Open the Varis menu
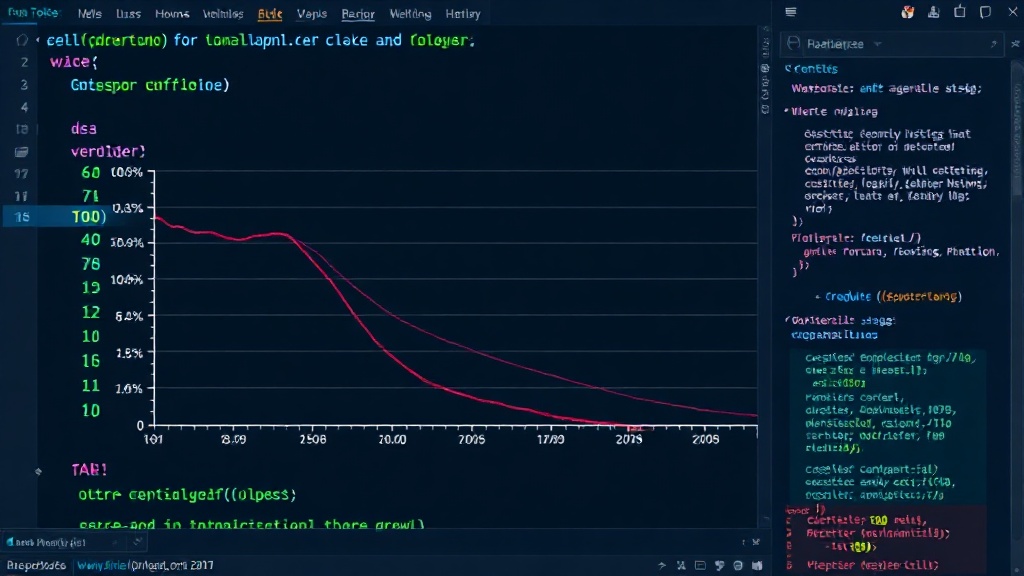Screen dimensions: 1024x576 [x=312, y=14]
